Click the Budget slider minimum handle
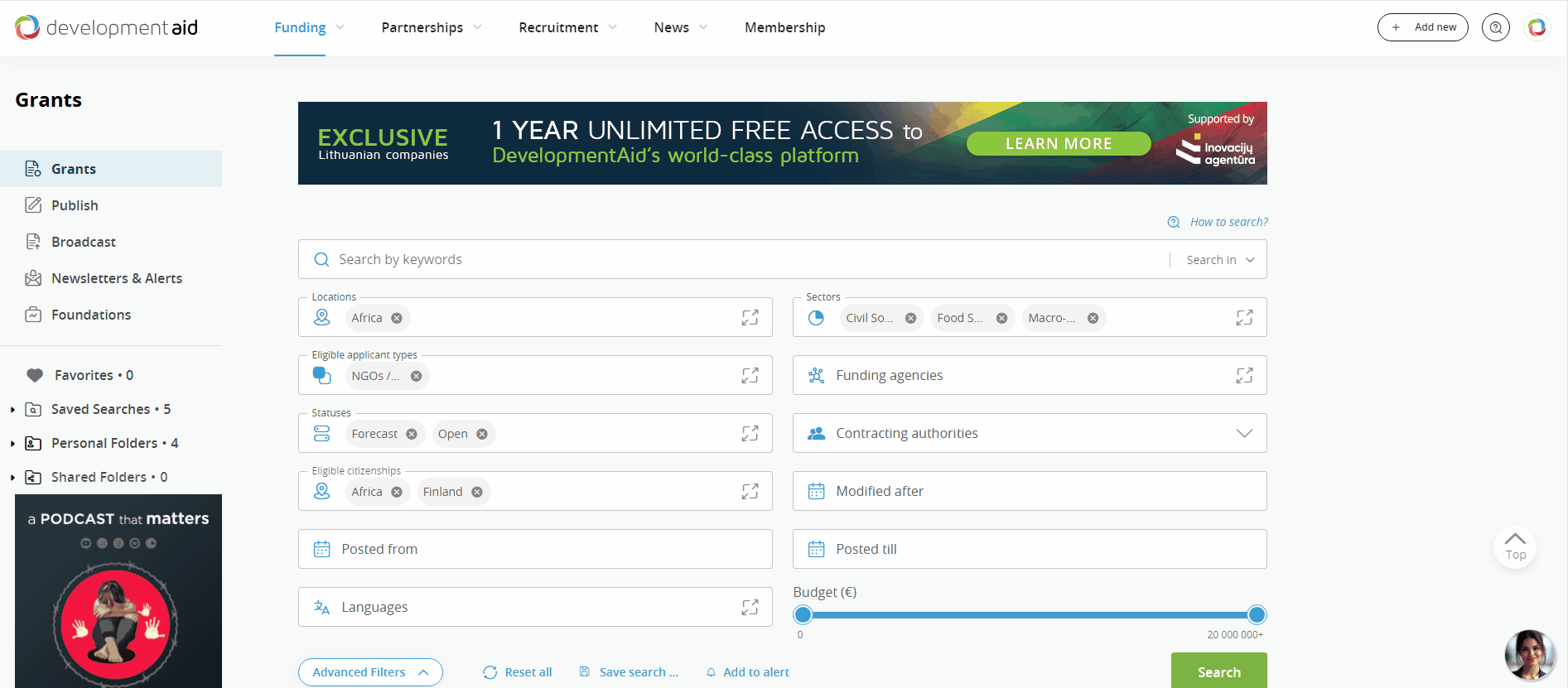 click(803, 614)
